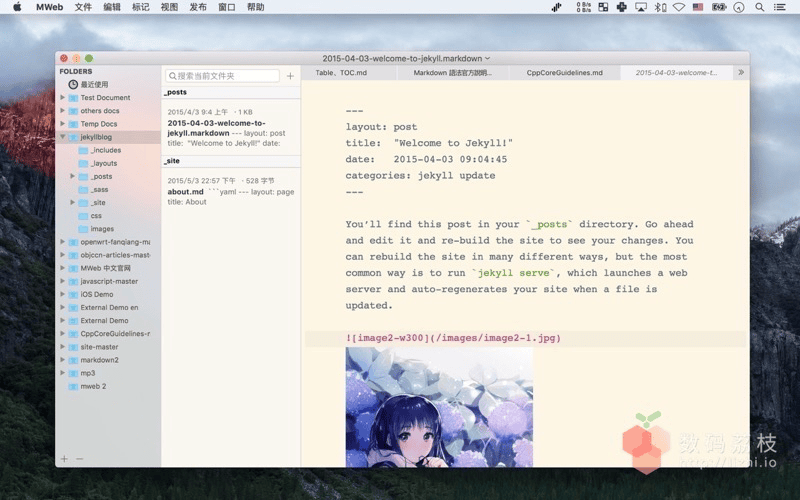Open the 2015-04-03-welcome-to-jekyll.markdown document entry

click(x=231, y=128)
